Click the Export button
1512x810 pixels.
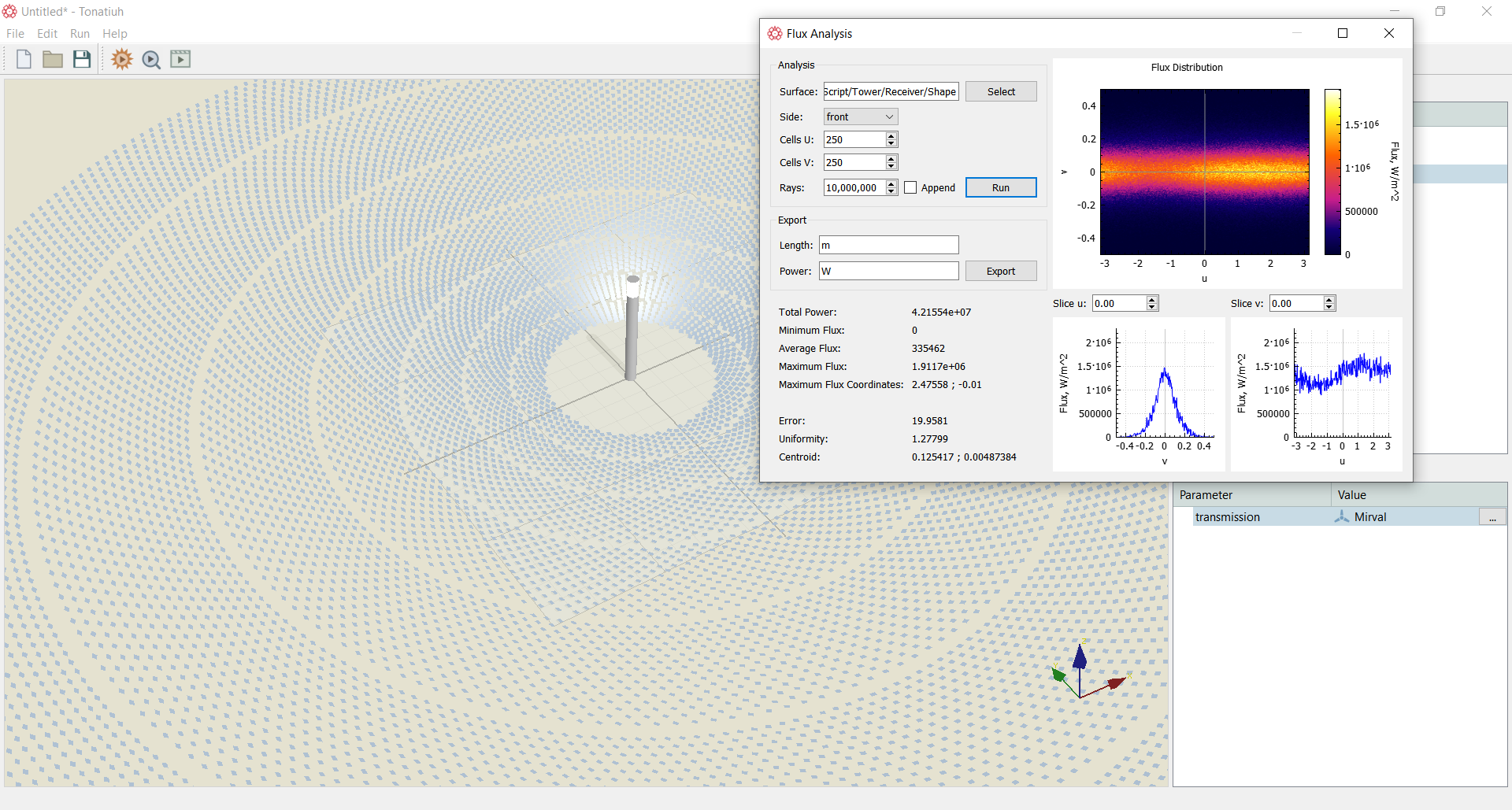(x=1001, y=271)
